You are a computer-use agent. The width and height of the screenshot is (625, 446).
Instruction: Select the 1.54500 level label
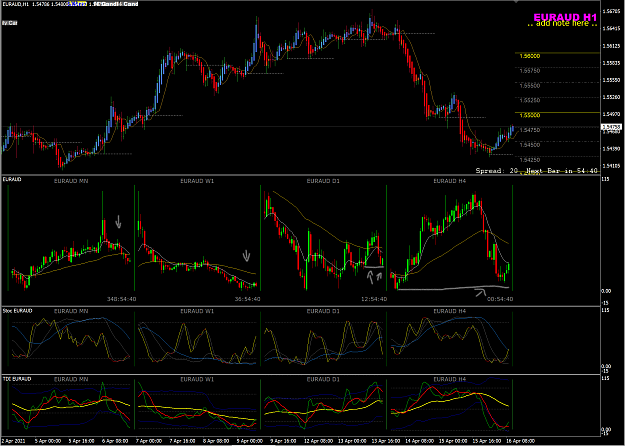[x=530, y=145]
